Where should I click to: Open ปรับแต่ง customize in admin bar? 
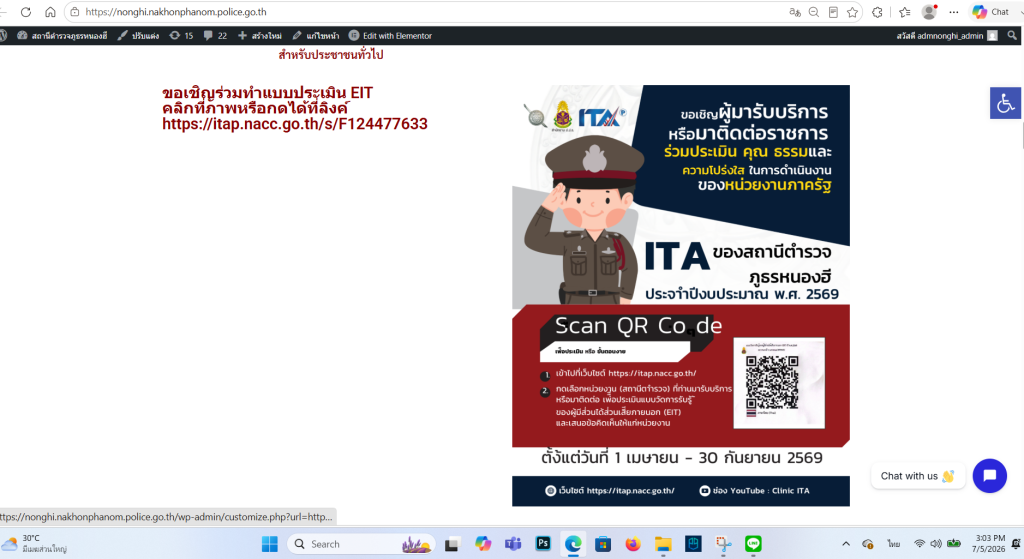[x=138, y=35]
